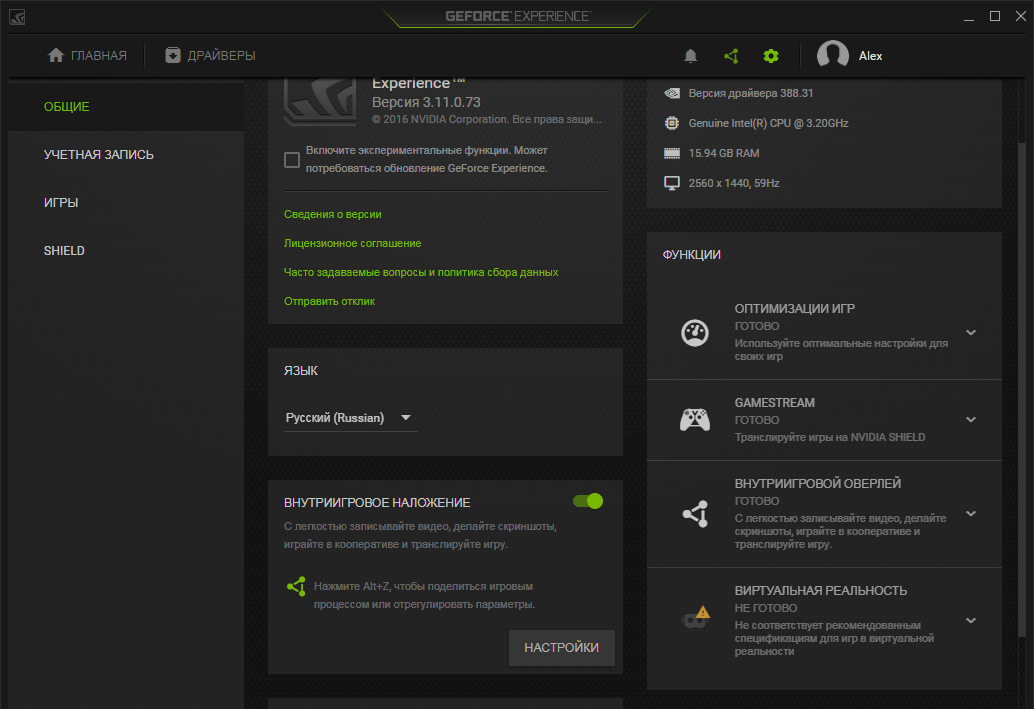Click the 2560 x 1440, 59Hz text
Viewport: 1034px width, 709px height.
tap(733, 183)
